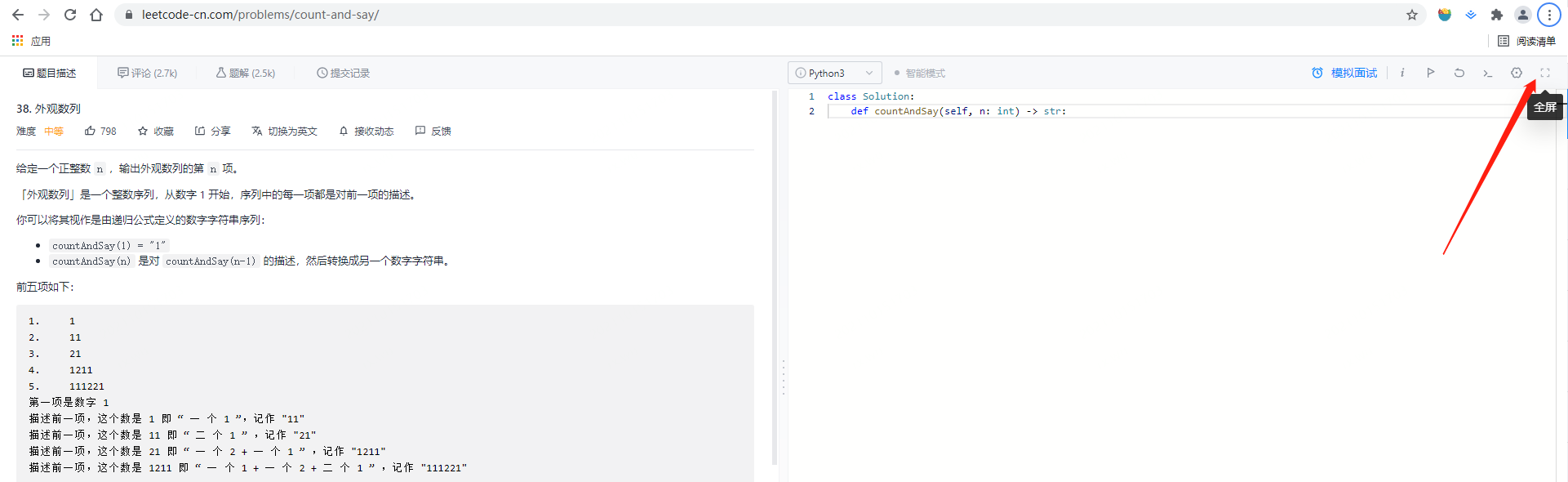Screen dimensions: 1568x482
Task: Switch to the 题目描述 tab
Action: tap(49, 73)
